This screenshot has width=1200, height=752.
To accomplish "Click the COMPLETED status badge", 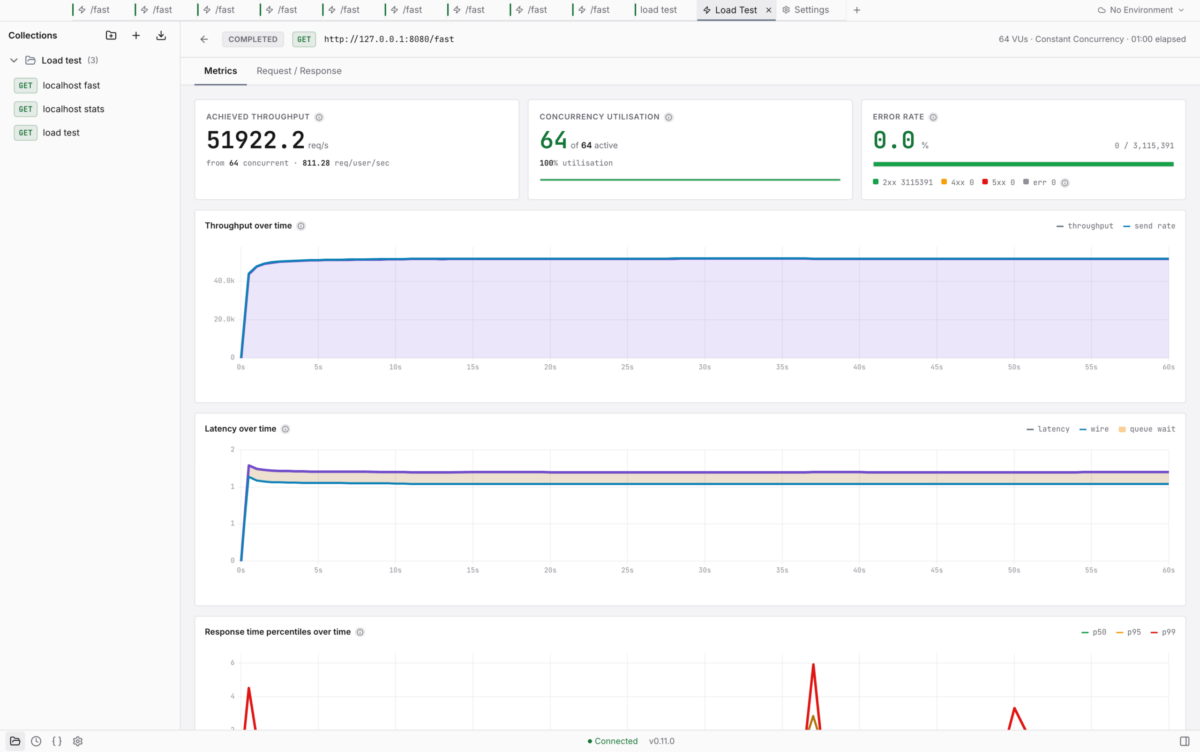I will pyautogui.click(x=253, y=40).
